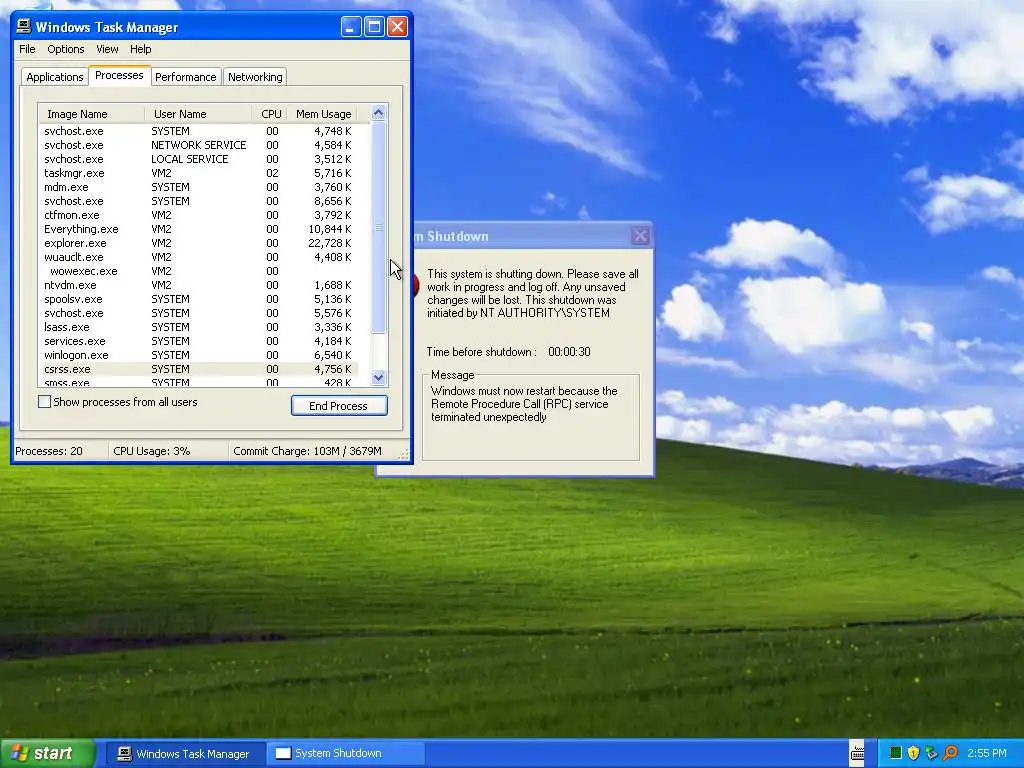This screenshot has height=768, width=1024.
Task: Click the Task Manager CPU meter tray icon
Action: tap(895, 753)
